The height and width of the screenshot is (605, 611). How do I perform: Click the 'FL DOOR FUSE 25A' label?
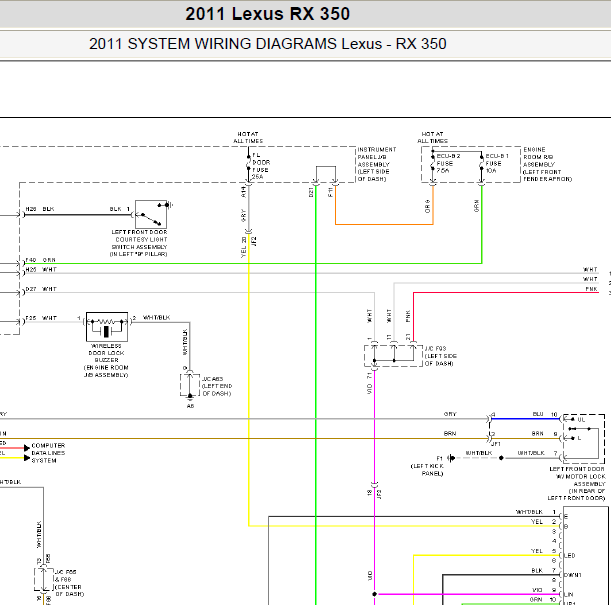261,166
